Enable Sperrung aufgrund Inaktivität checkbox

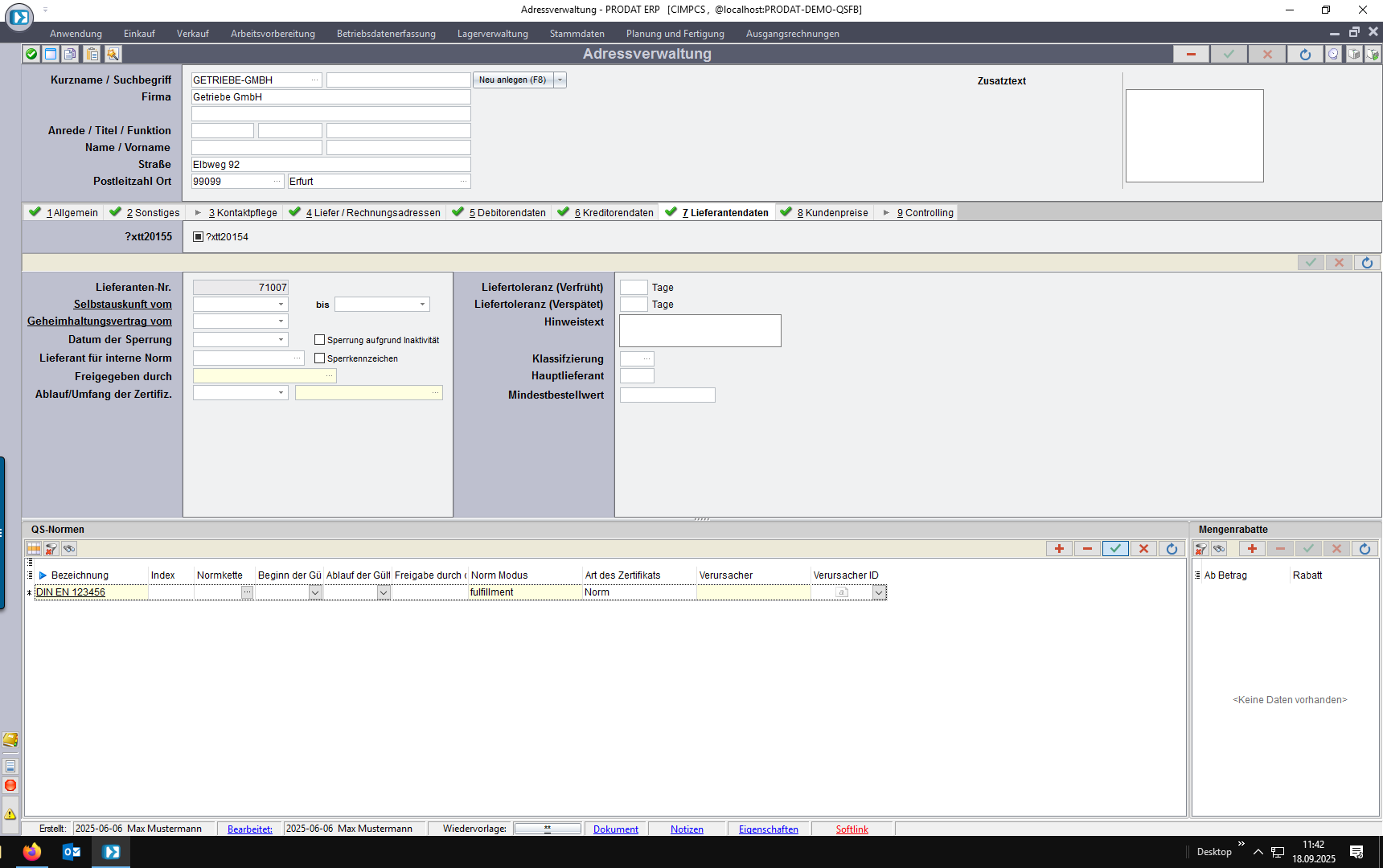(319, 340)
